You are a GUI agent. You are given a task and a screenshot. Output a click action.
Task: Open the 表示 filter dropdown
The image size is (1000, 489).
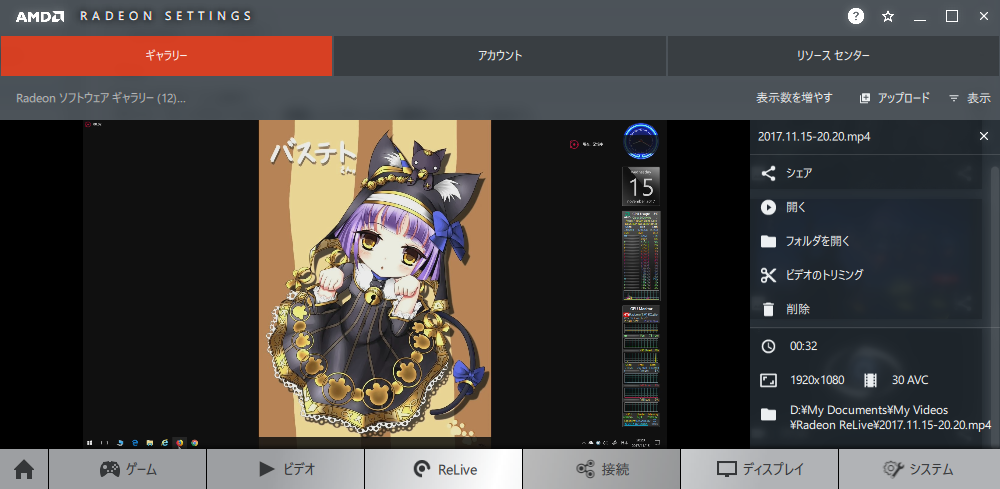coord(969,98)
